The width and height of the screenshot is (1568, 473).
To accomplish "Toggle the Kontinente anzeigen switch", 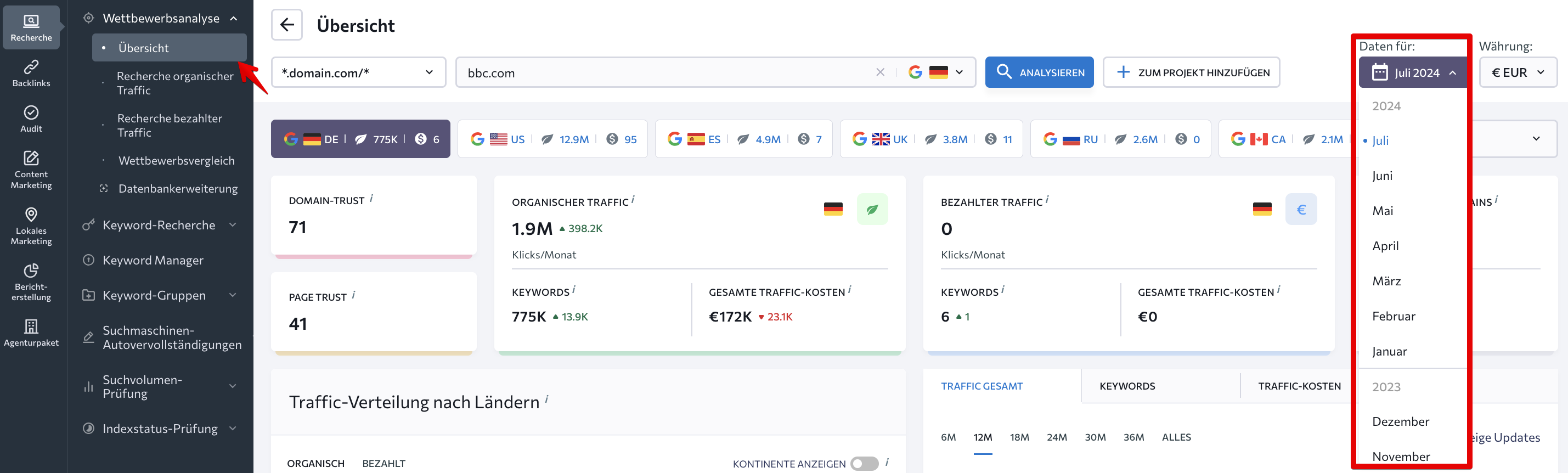I will point(864,464).
